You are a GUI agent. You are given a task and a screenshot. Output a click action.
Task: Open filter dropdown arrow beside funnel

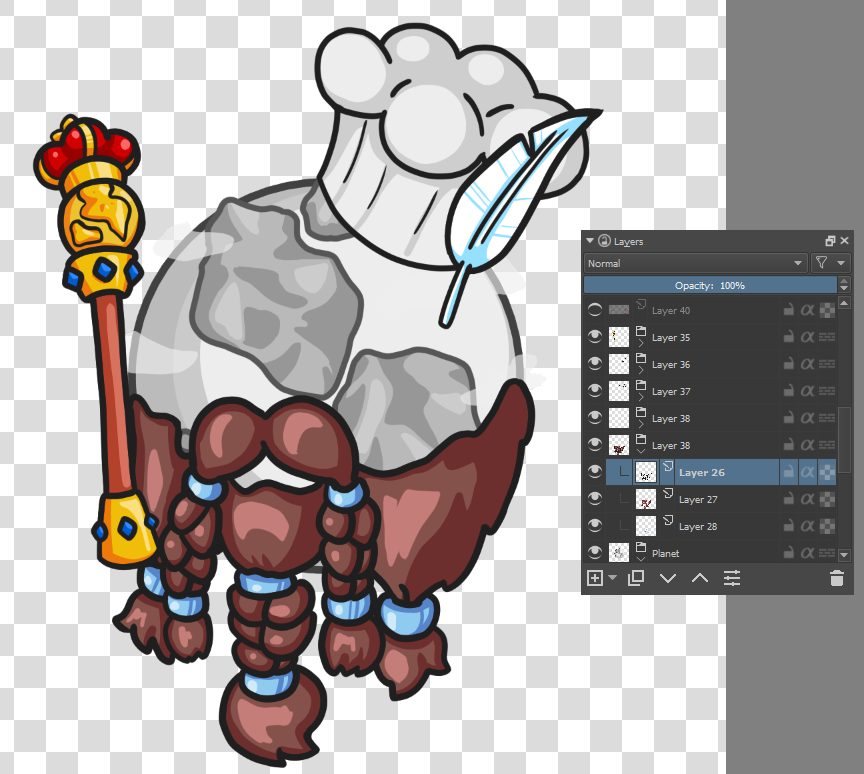841,263
